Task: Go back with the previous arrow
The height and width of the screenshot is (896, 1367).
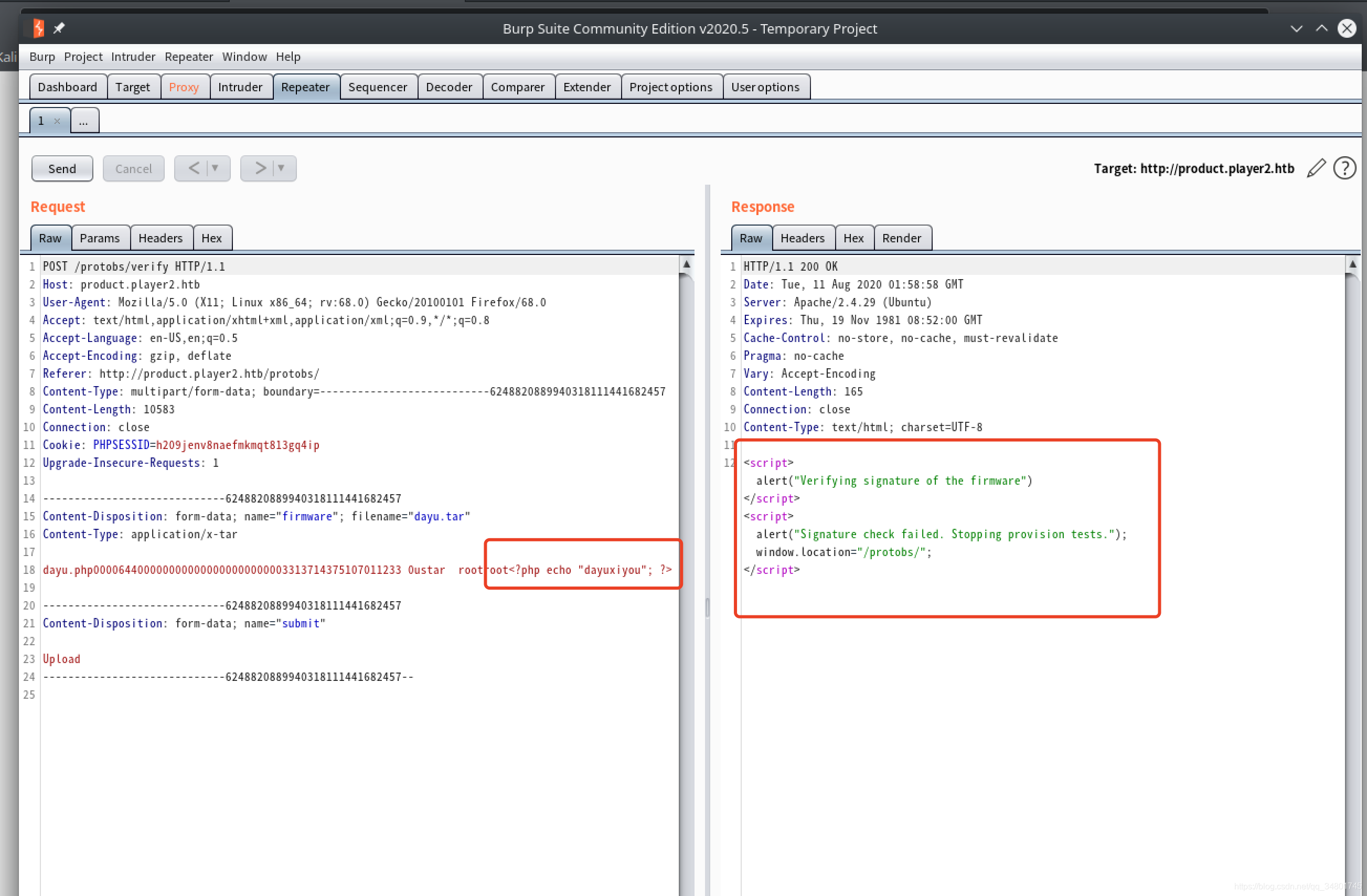Action: click(x=194, y=168)
